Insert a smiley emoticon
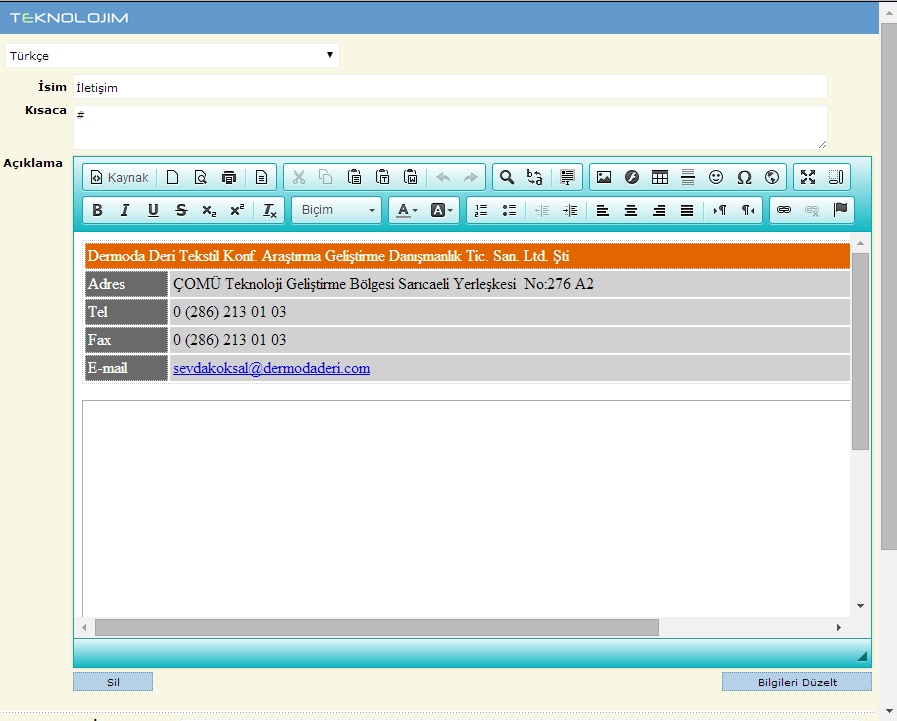 pyautogui.click(x=716, y=177)
